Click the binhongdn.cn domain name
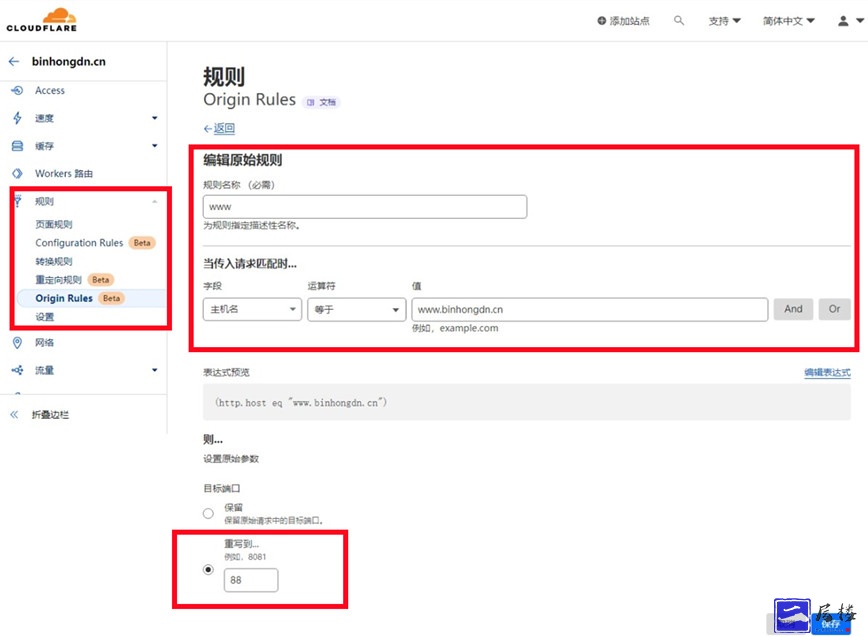This screenshot has width=868, height=637. (x=69, y=61)
